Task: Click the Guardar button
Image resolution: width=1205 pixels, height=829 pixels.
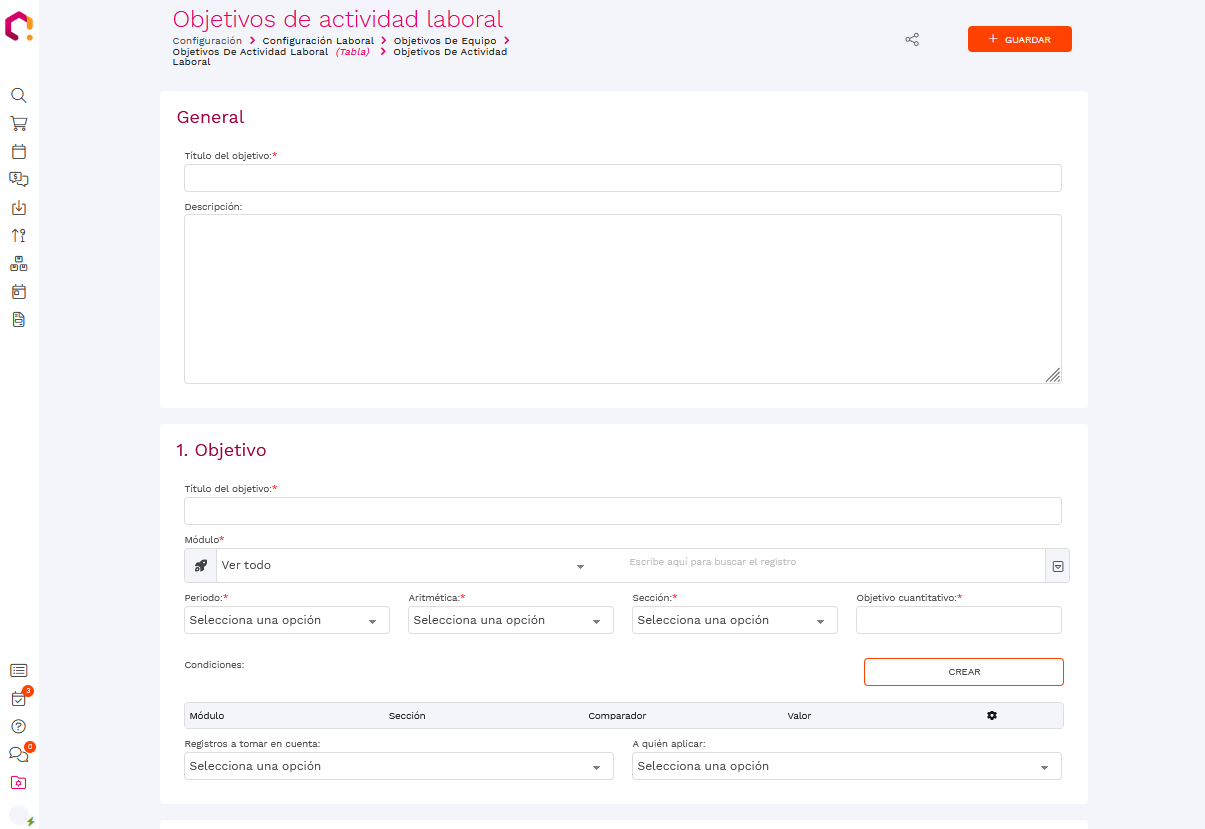Action: point(1019,39)
